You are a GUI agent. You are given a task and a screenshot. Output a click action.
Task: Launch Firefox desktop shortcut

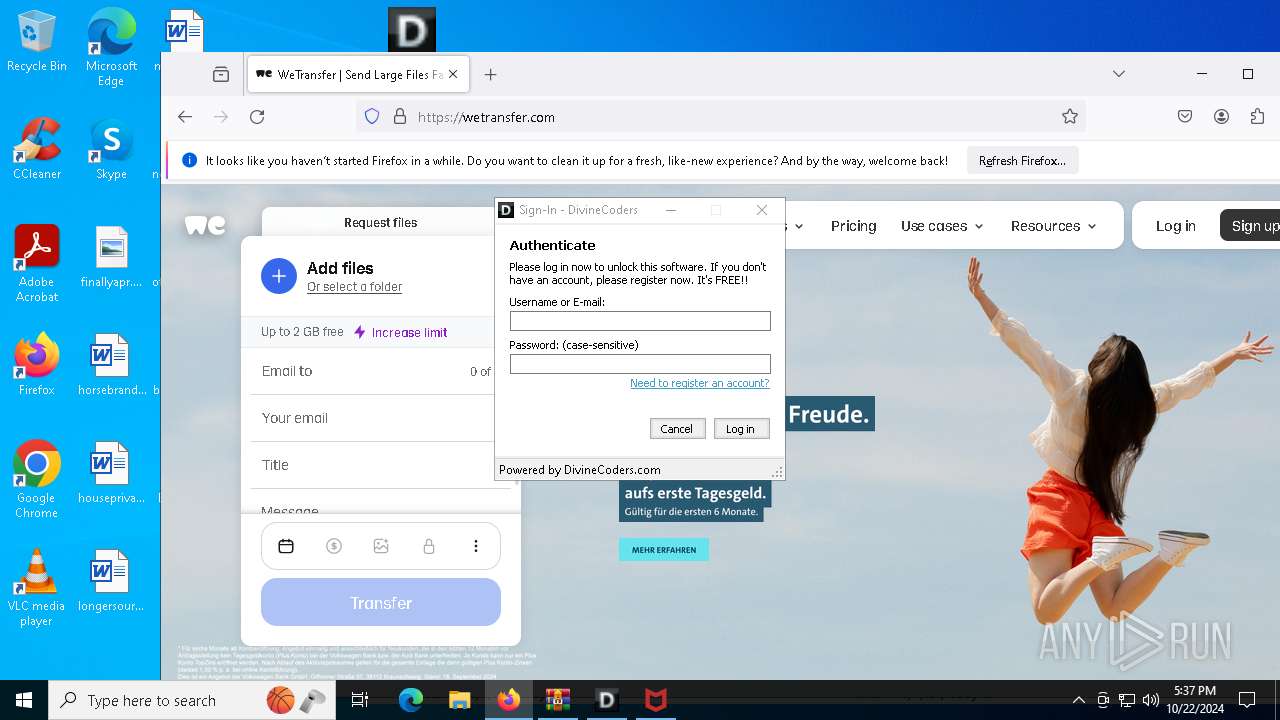coord(36,364)
